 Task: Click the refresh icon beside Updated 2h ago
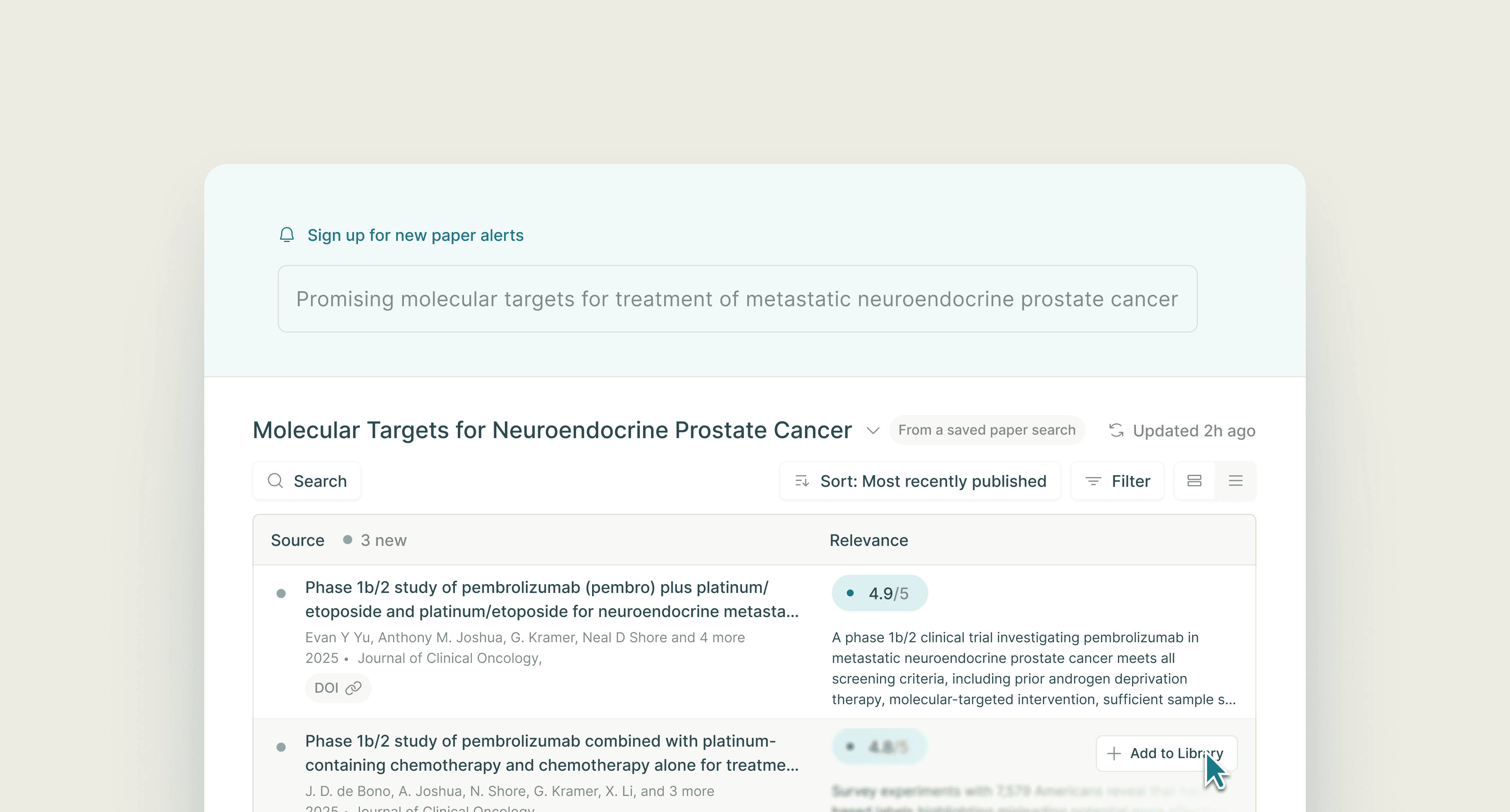click(1116, 430)
